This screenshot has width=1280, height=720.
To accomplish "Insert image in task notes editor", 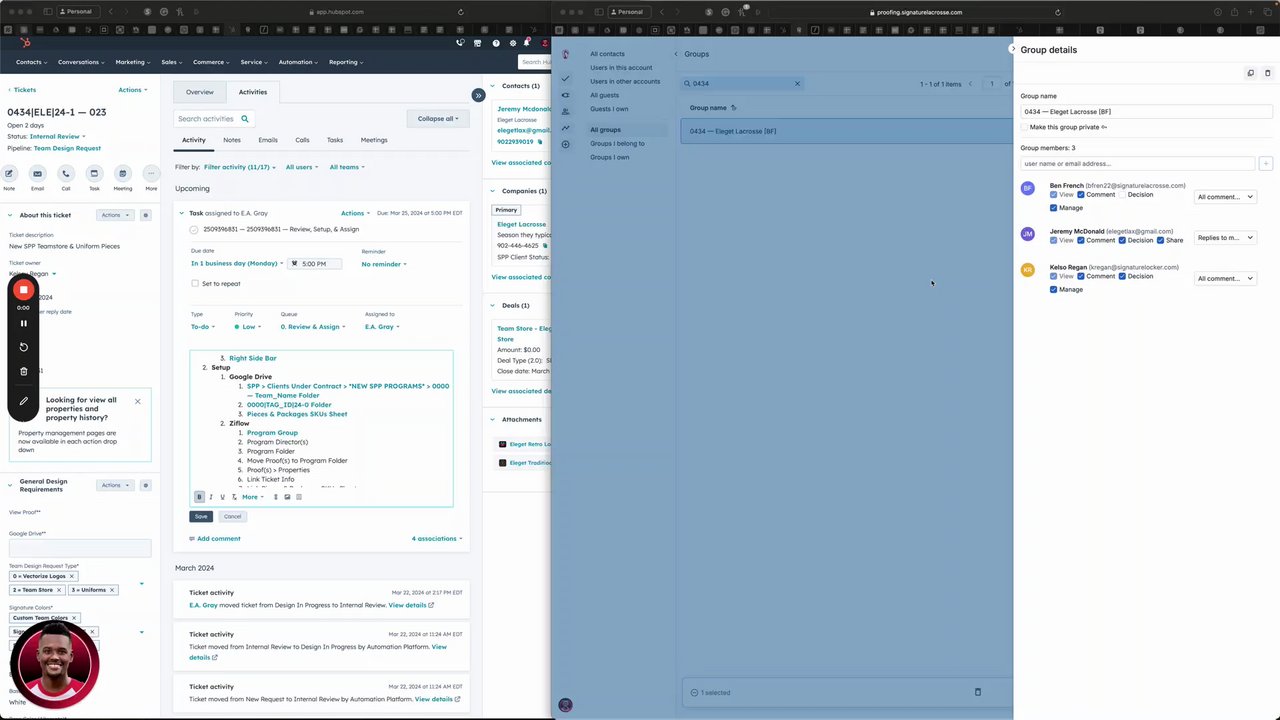I will pos(287,497).
